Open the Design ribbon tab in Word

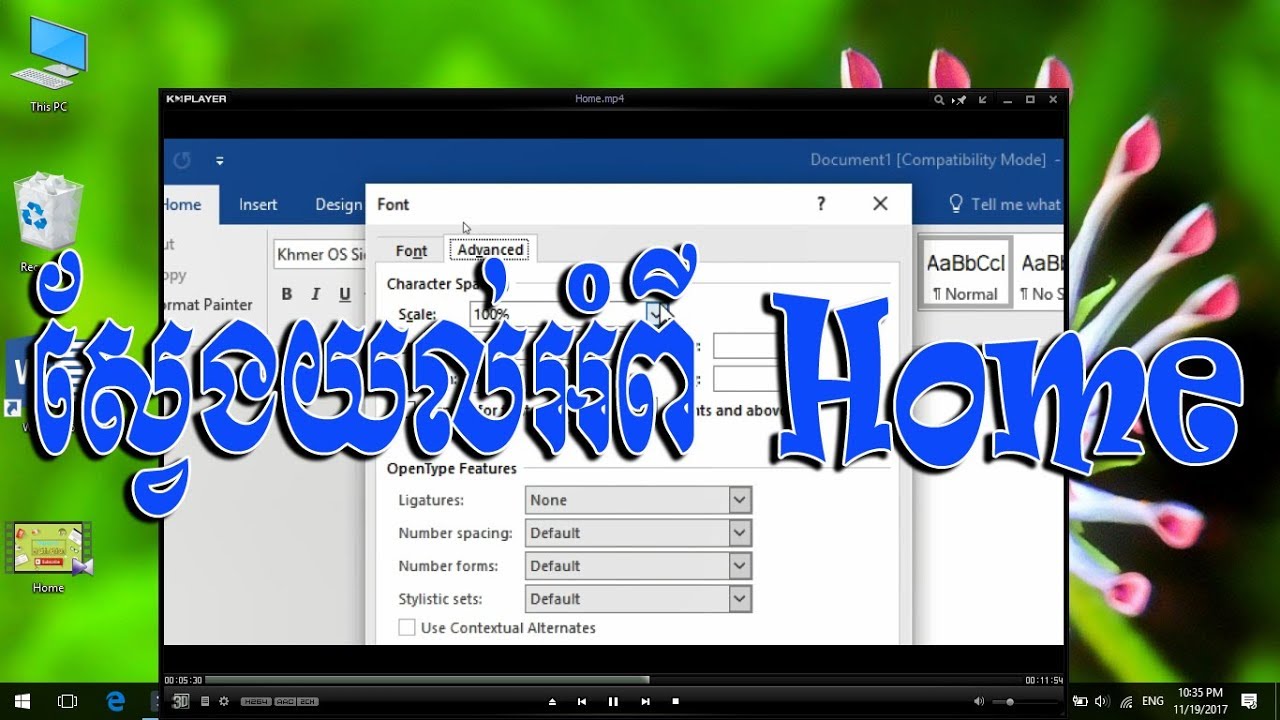339,204
